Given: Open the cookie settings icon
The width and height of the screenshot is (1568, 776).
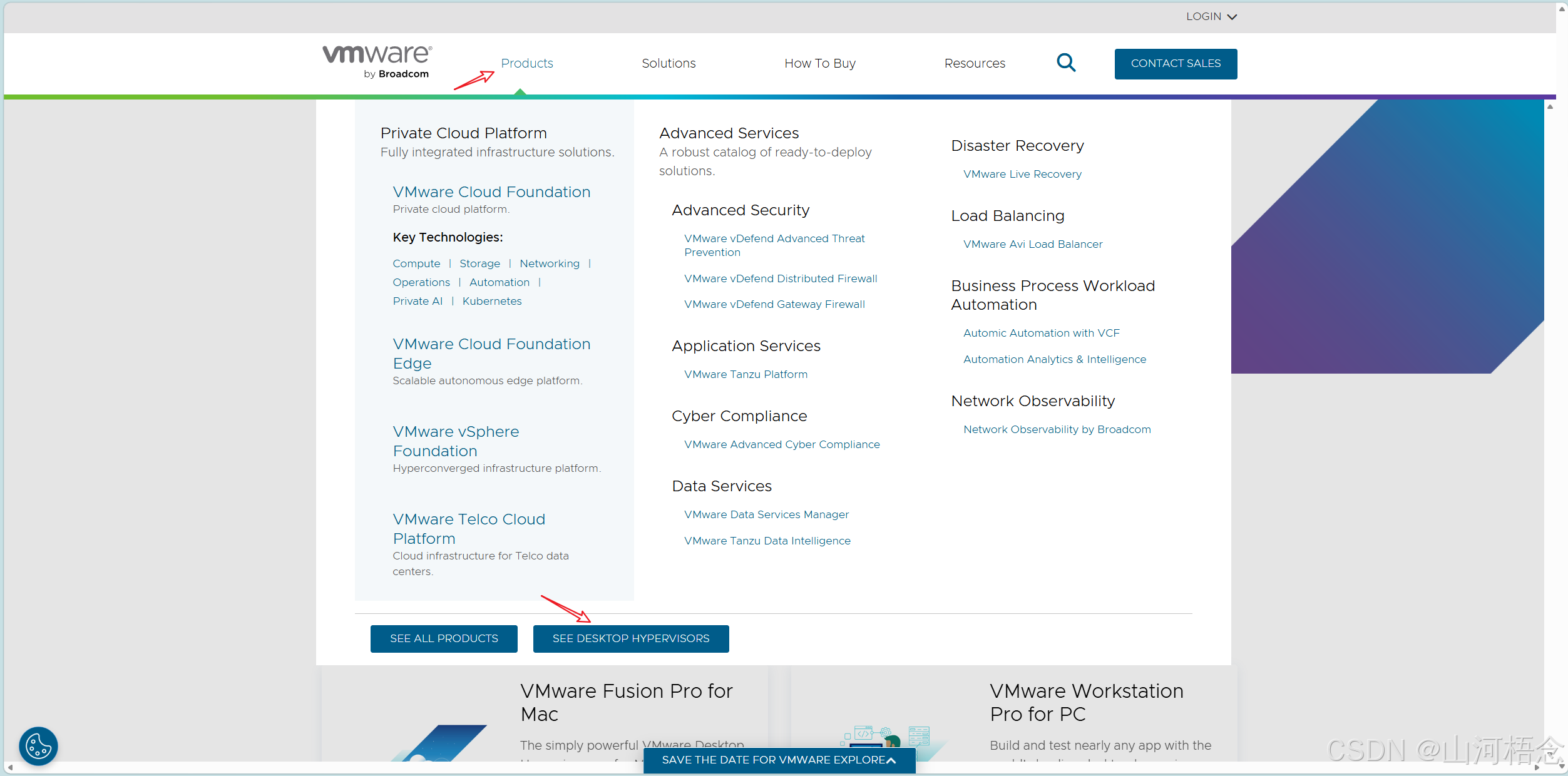Looking at the screenshot, I should [38, 745].
